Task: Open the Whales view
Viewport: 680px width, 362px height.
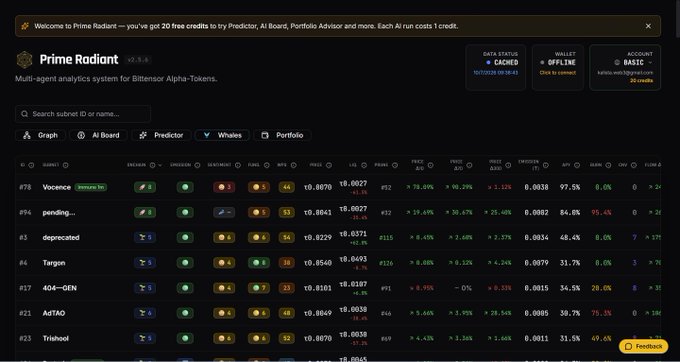Action: click(222, 135)
